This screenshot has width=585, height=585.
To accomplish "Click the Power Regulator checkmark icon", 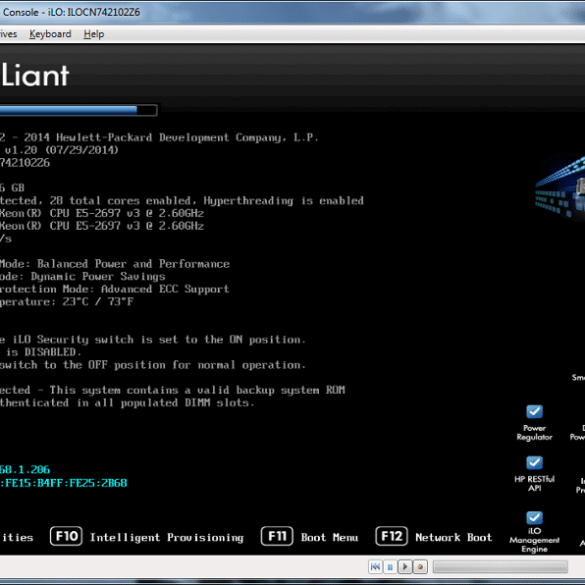I will [x=534, y=412].
